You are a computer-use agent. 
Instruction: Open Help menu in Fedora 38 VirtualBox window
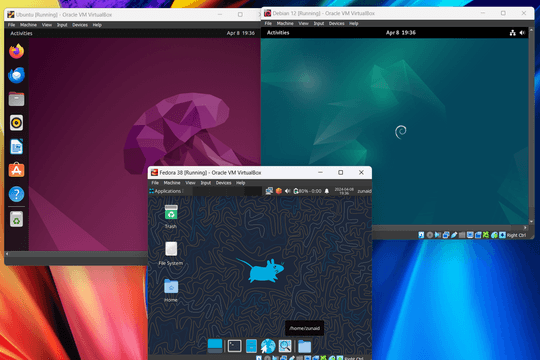click(x=241, y=183)
